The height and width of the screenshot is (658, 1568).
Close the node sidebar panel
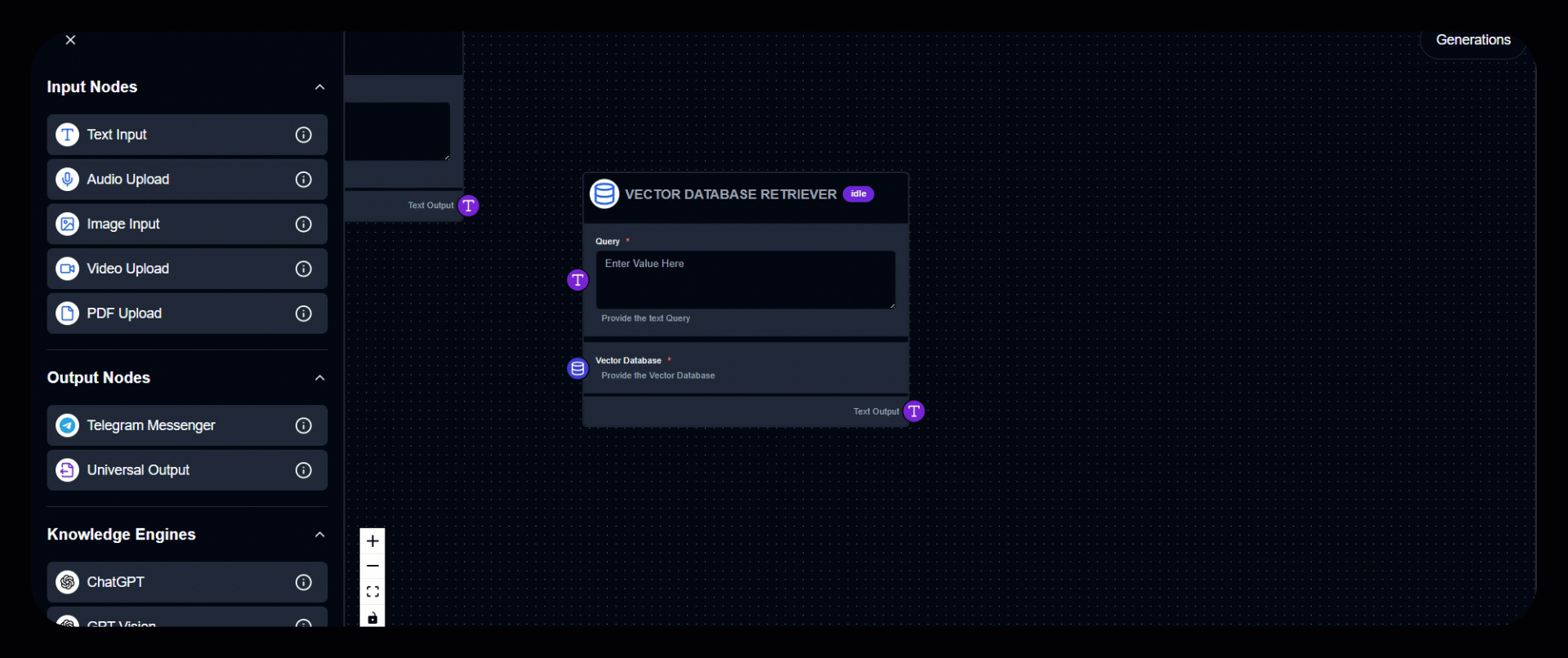tap(71, 40)
